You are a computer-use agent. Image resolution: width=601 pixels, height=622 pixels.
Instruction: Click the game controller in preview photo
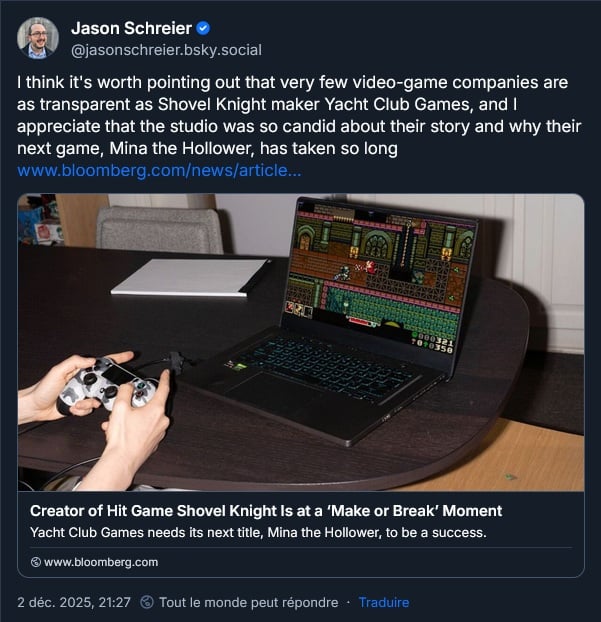click(x=108, y=385)
